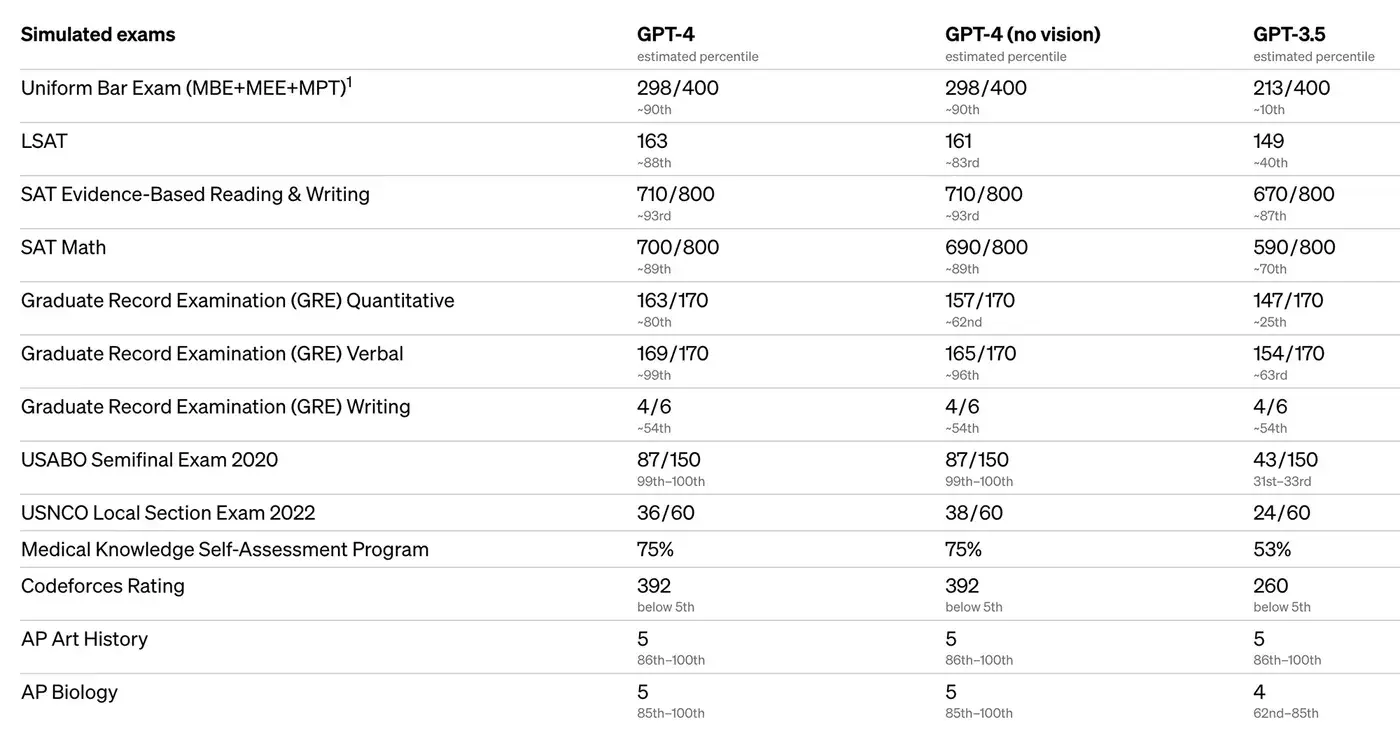Select the USNCO Local Section Exam 2022 label
The width and height of the screenshot is (1400, 741).
(168, 513)
